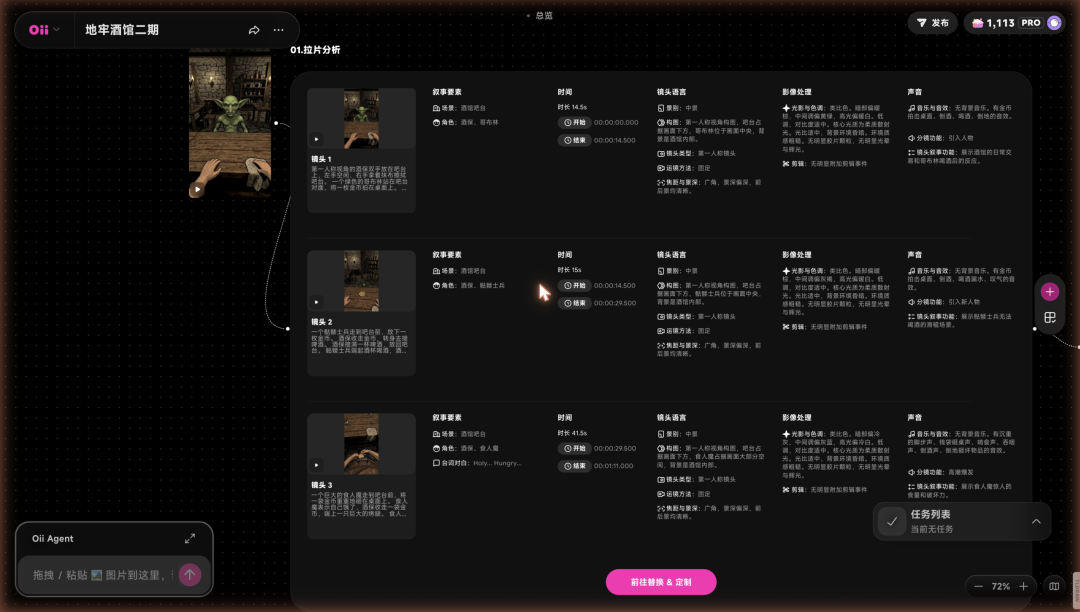Play the 镜头 1 clip

coord(316,139)
